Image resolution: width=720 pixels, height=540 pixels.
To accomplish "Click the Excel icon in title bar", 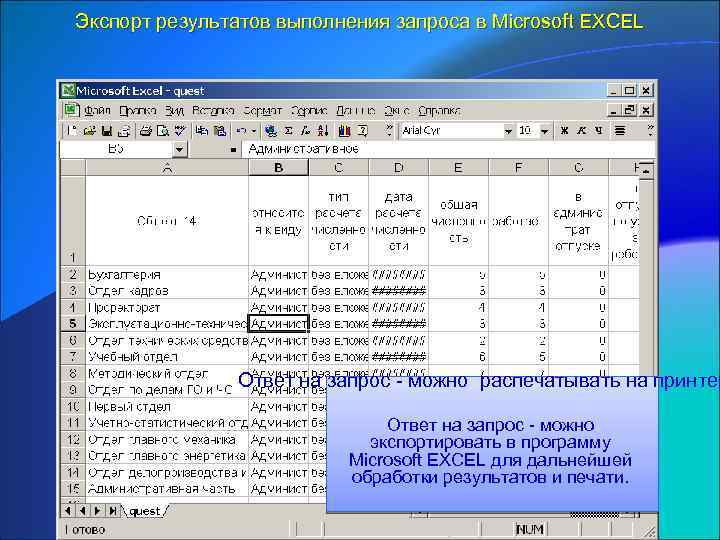I will pyautogui.click(x=68, y=90).
